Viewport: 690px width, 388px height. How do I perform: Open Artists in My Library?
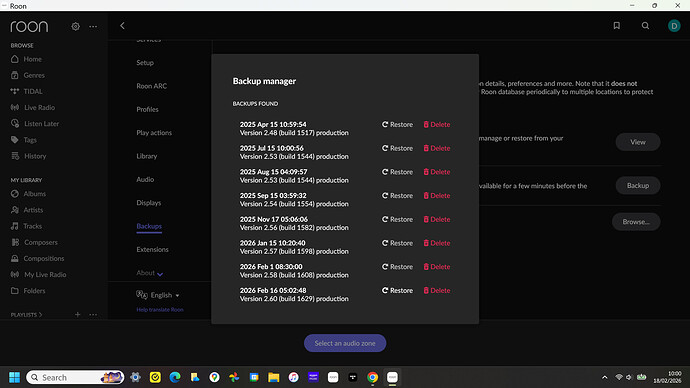[27, 210]
